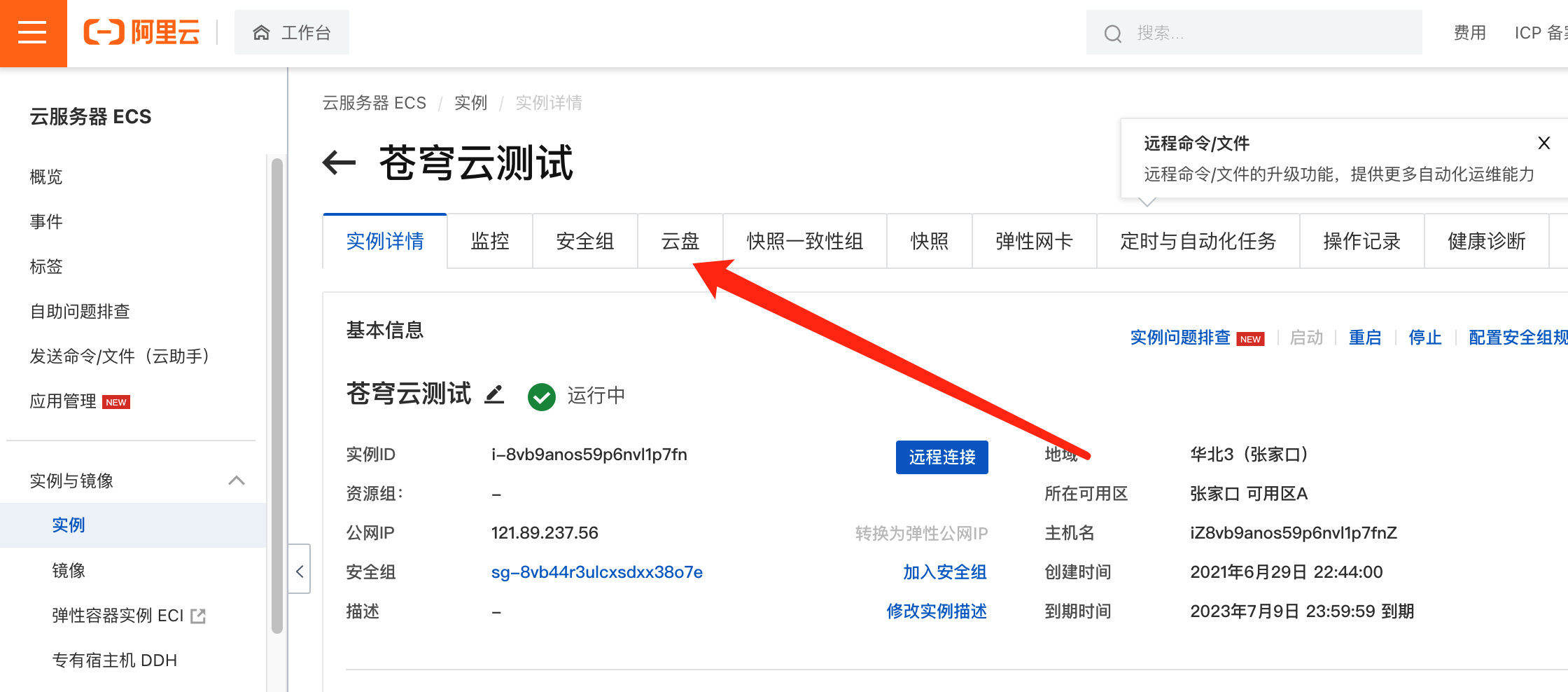Focus the 搜索 search field
Screen dimensions: 1568x692
1254,32
